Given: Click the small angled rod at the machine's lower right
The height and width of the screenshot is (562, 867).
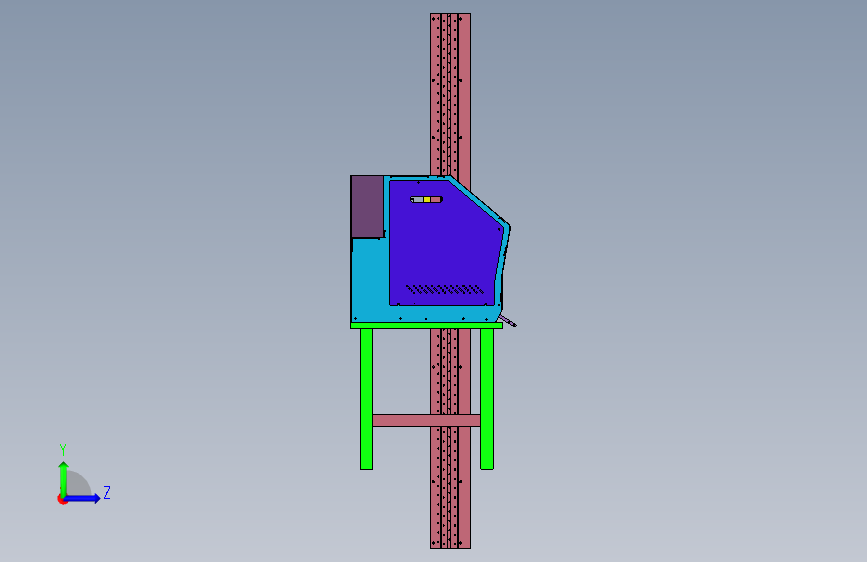Looking at the screenshot, I should coord(508,321).
